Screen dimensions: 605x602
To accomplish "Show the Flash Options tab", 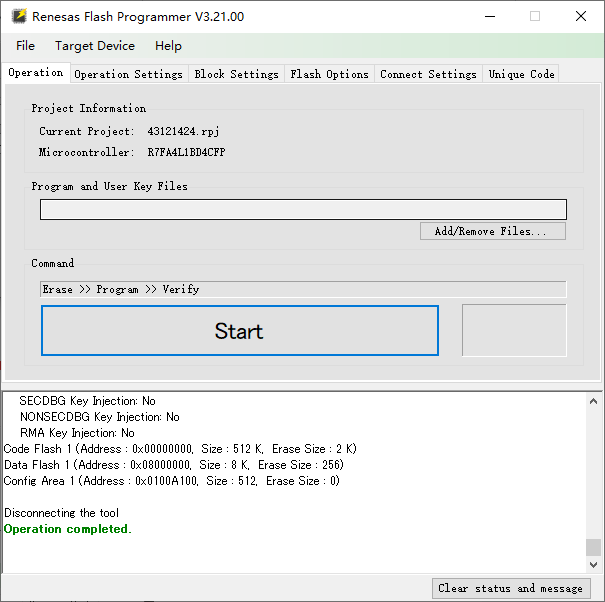I will click(329, 74).
